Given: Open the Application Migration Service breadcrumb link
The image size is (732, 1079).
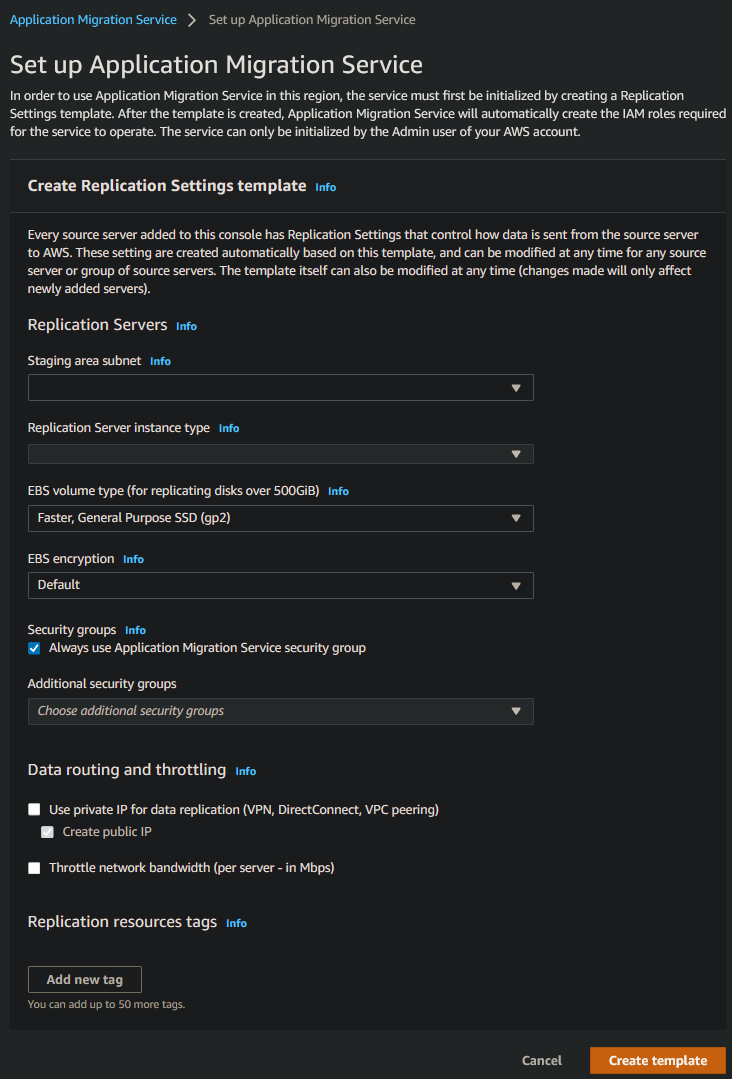Looking at the screenshot, I should tap(93, 18).
